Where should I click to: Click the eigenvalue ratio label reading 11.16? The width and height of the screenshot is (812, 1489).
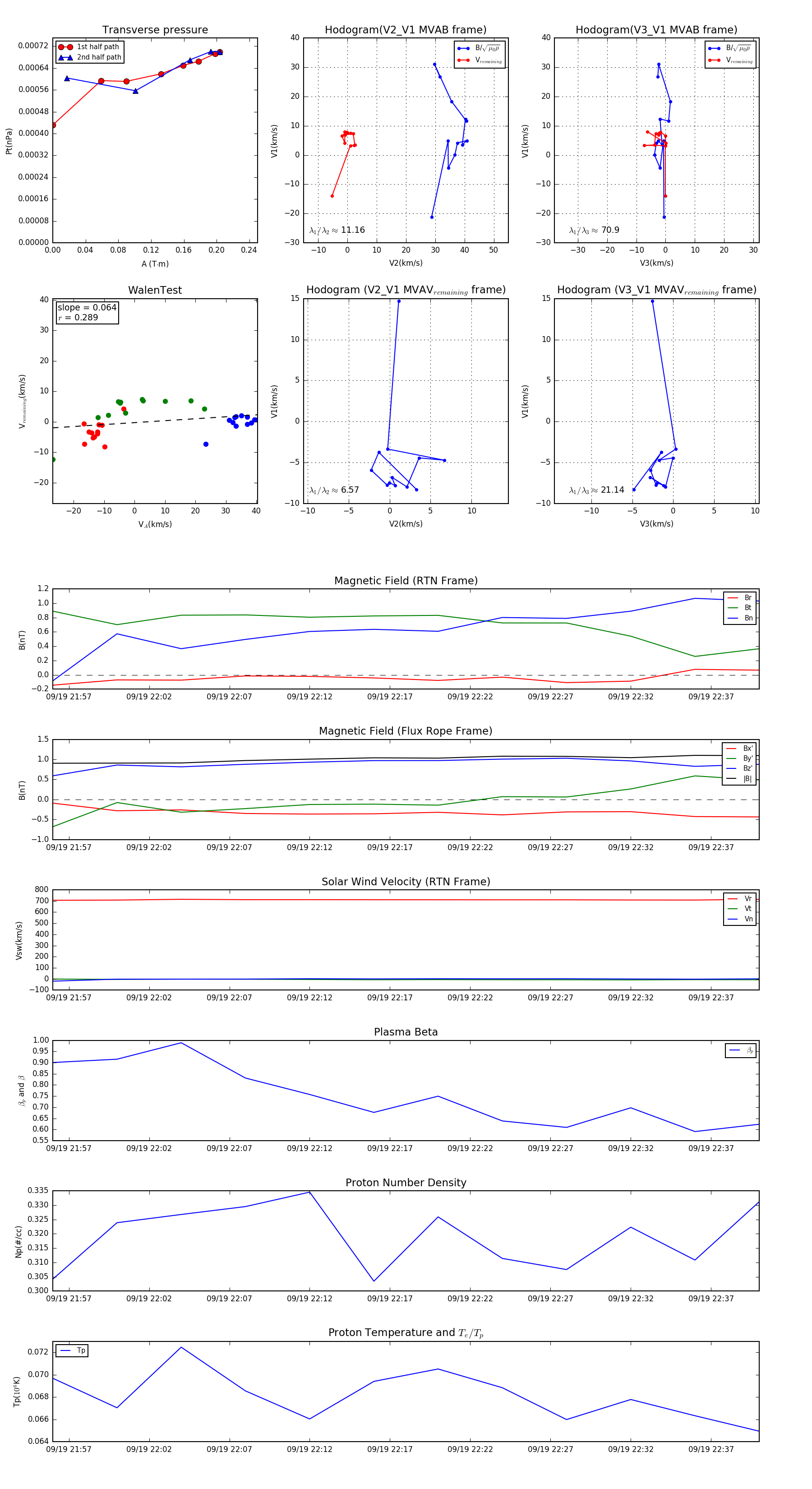(x=337, y=230)
